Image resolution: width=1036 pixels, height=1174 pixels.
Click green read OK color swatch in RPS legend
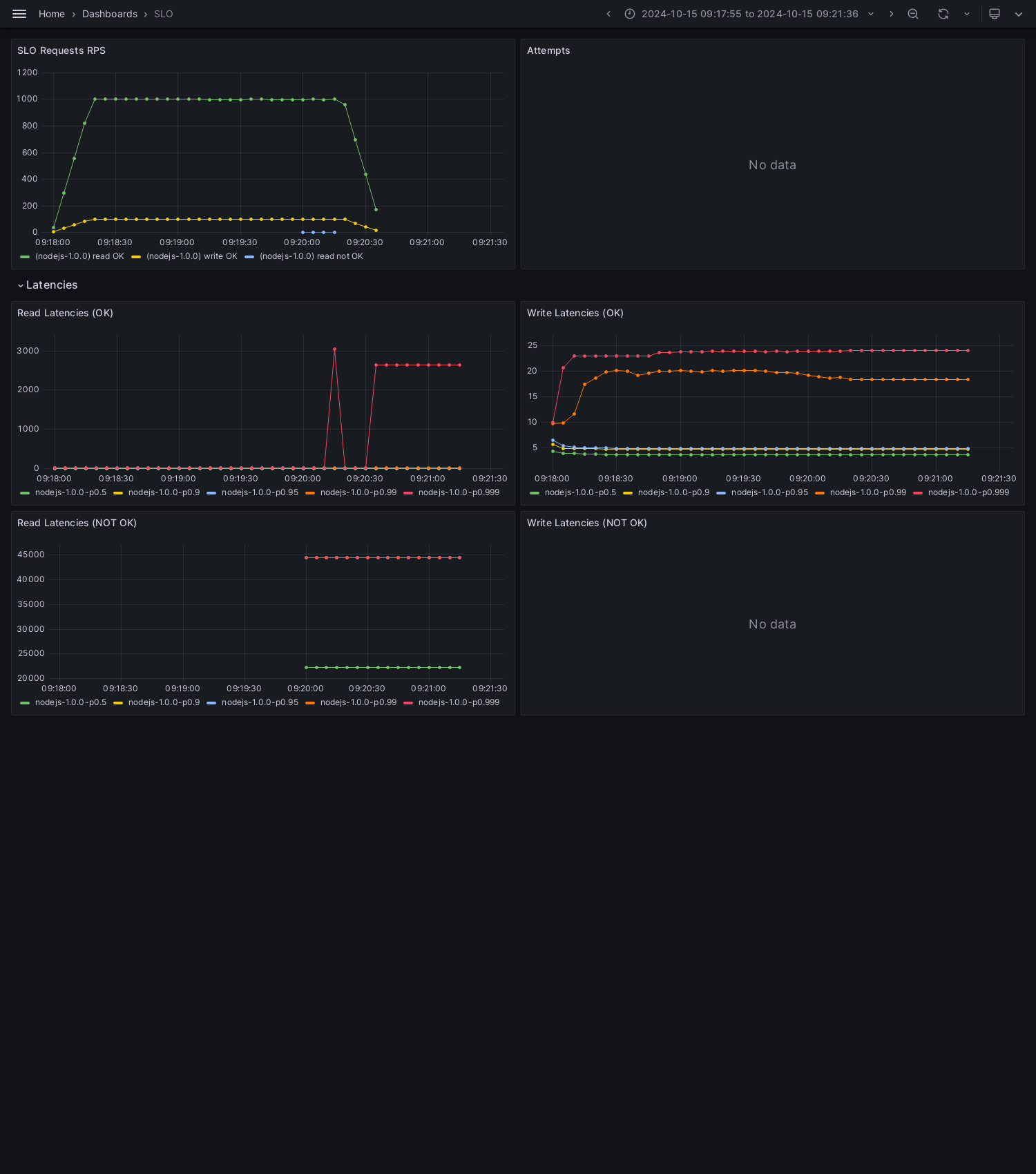pos(25,257)
